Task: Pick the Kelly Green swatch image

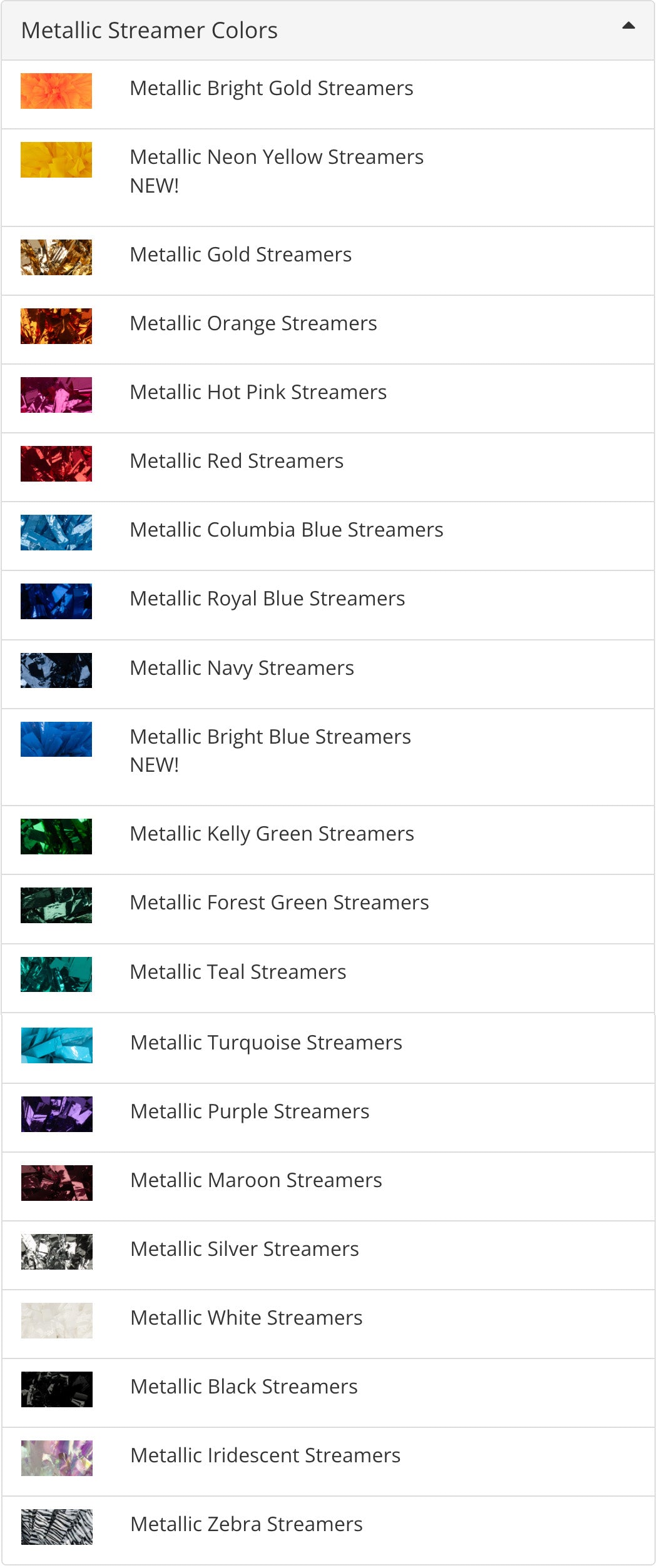Action: coord(56,837)
